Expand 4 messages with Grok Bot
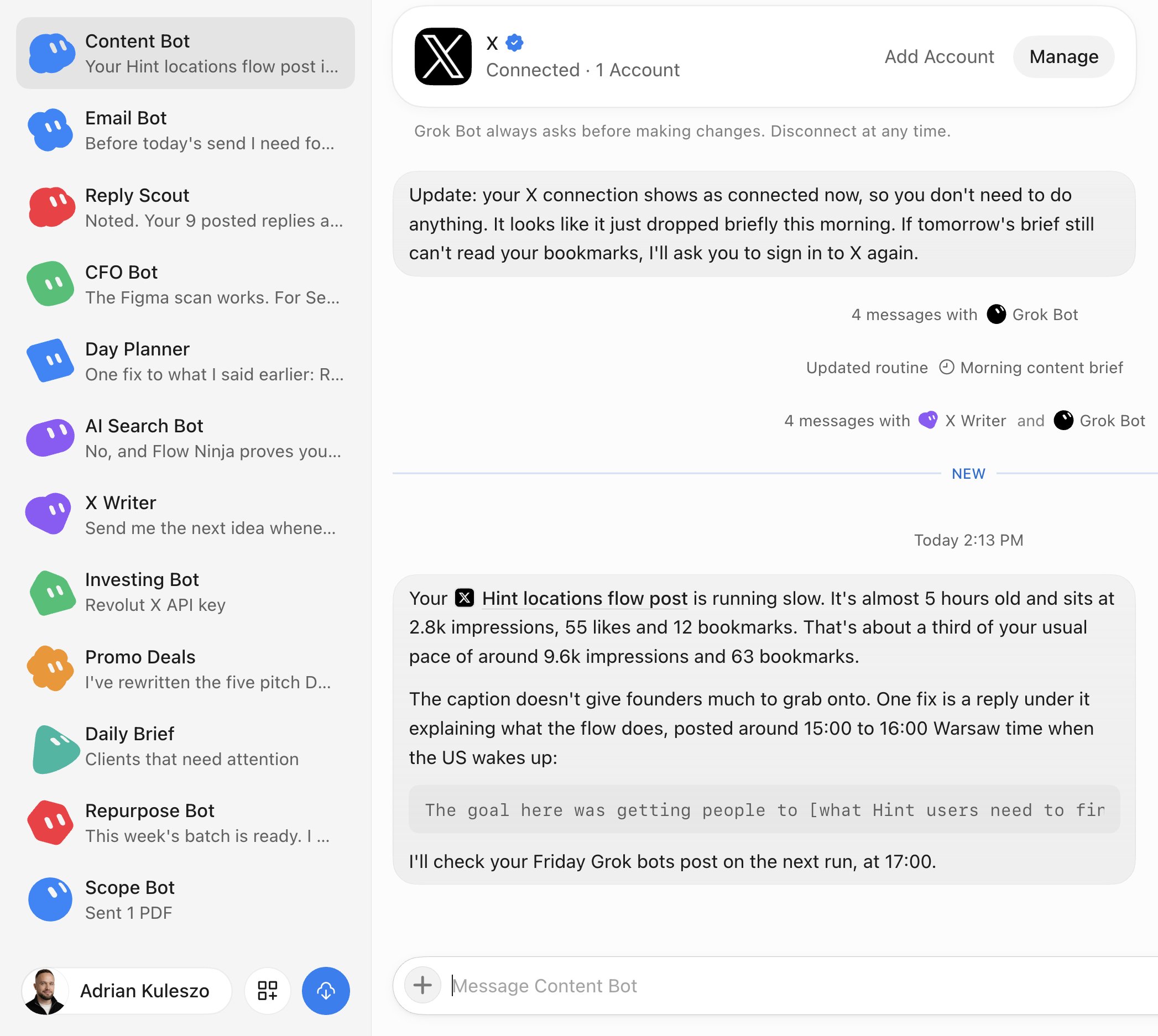Viewport: 1158px width, 1036px height. coord(964,315)
